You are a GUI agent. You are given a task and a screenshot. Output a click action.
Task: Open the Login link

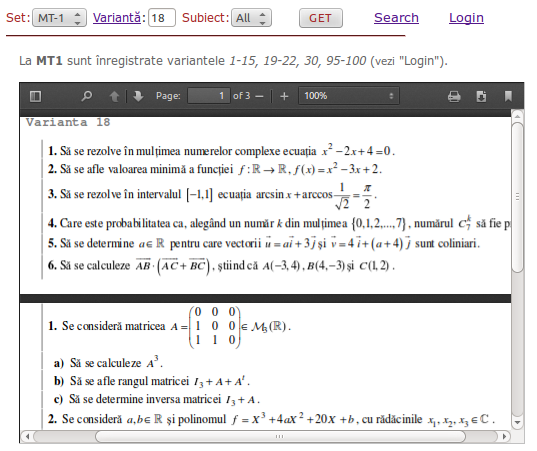[x=466, y=17]
